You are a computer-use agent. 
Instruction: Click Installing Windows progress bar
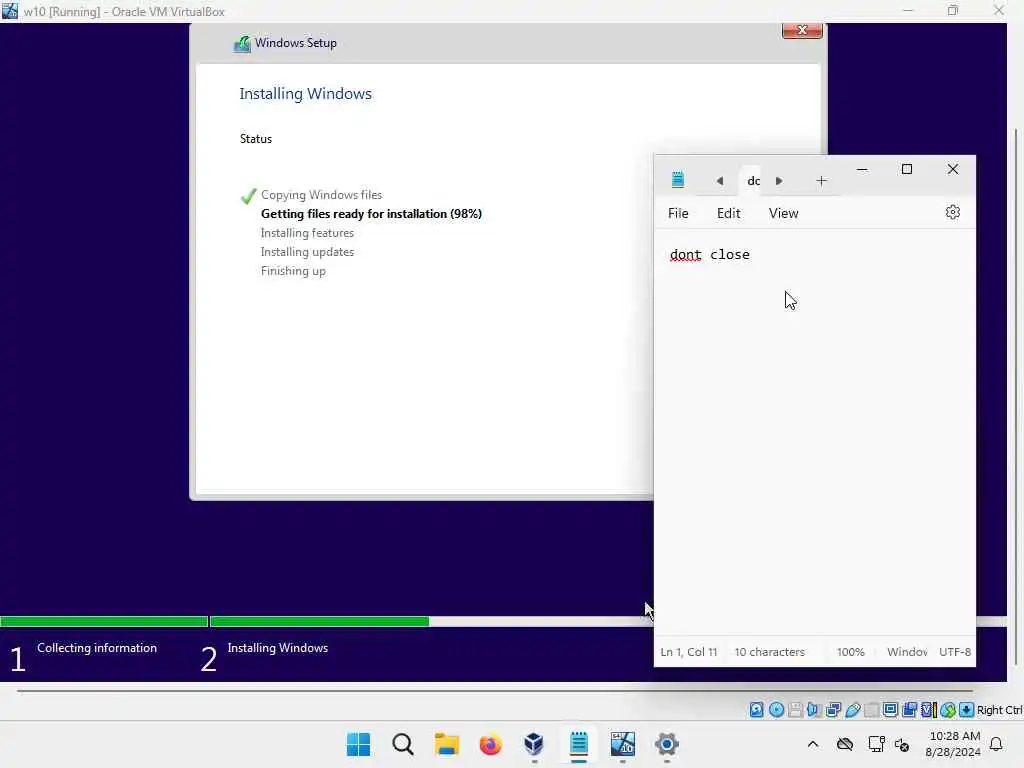[x=431, y=621]
